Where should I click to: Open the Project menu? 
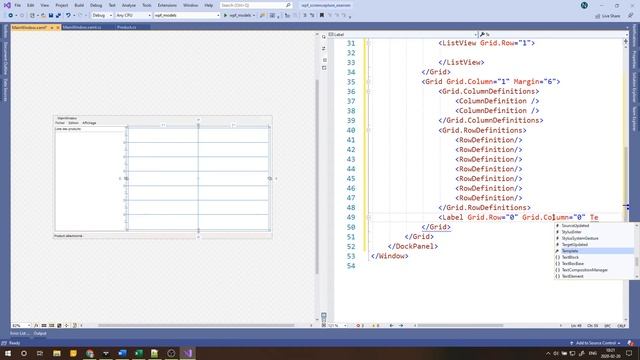coord(62,5)
